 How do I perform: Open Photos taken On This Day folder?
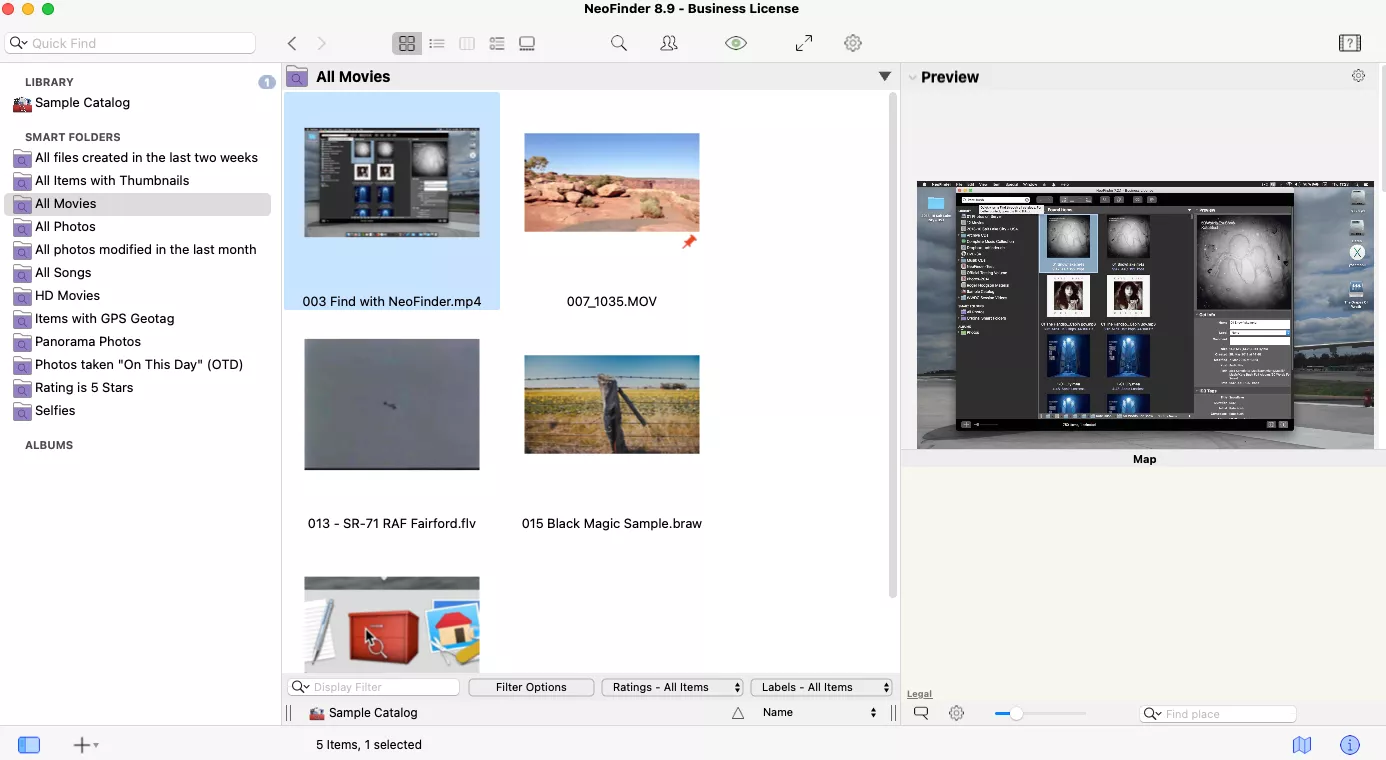pos(138,365)
